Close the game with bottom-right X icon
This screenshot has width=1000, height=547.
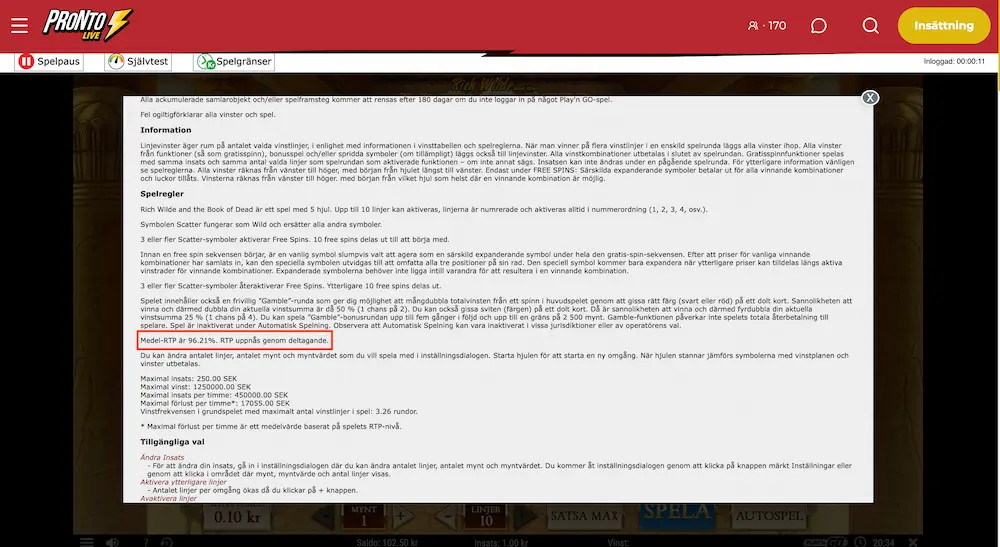[913, 543]
